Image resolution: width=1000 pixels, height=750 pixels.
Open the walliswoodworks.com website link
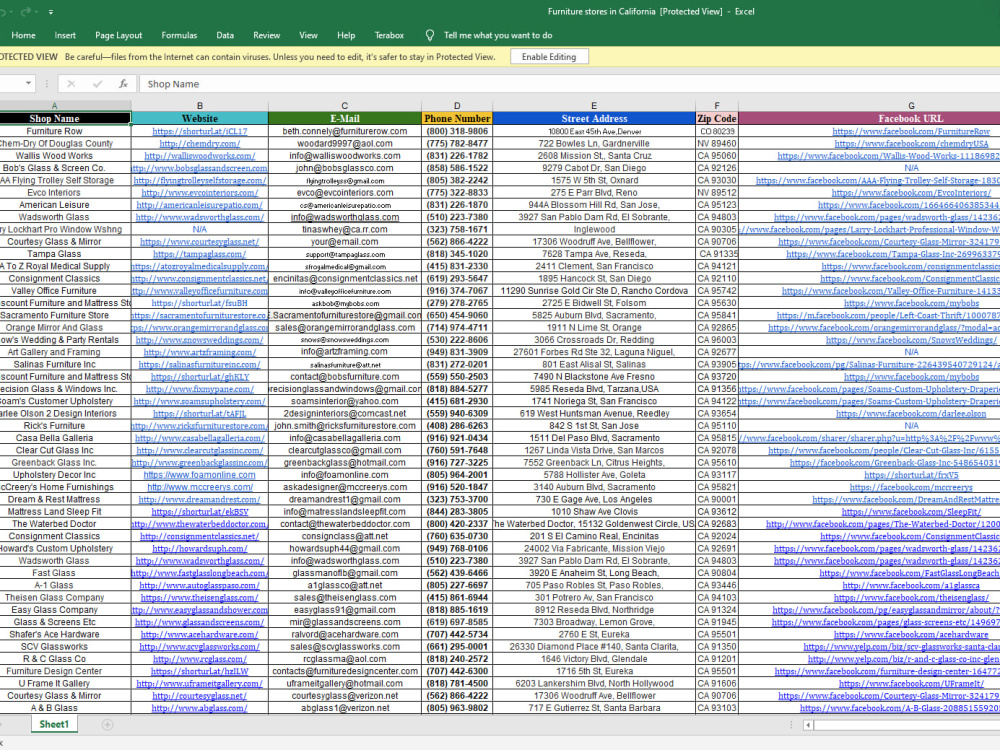(x=200, y=156)
